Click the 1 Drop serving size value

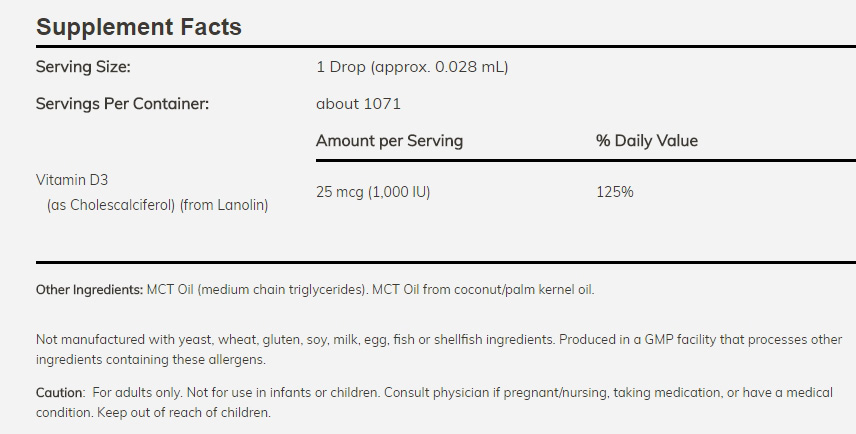(412, 67)
